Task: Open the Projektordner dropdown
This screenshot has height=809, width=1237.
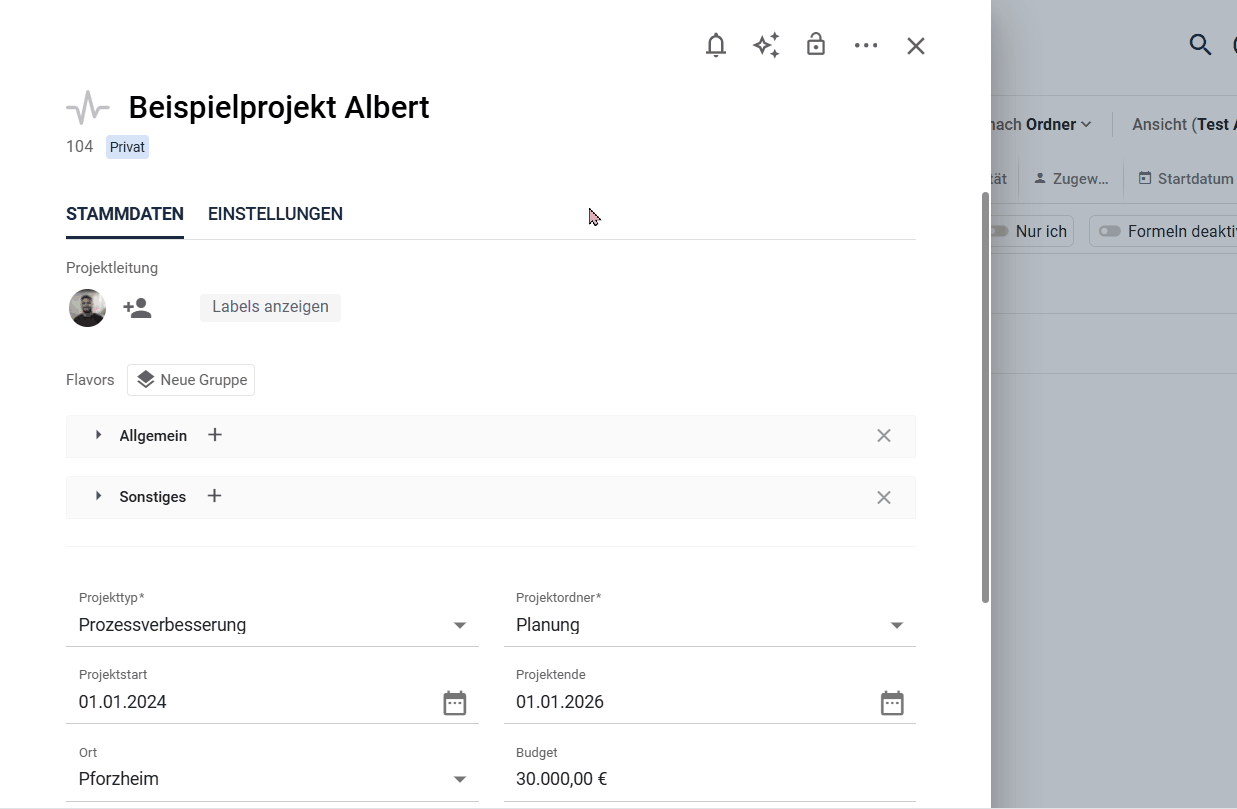Action: [897, 626]
